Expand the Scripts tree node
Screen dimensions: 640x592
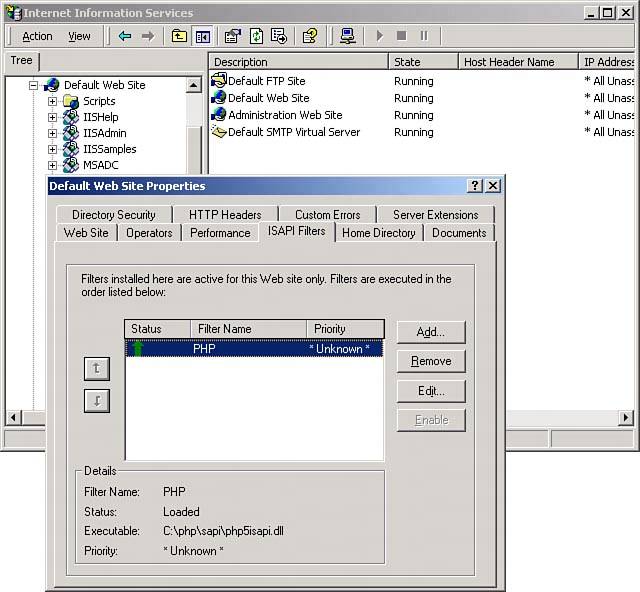point(53,101)
